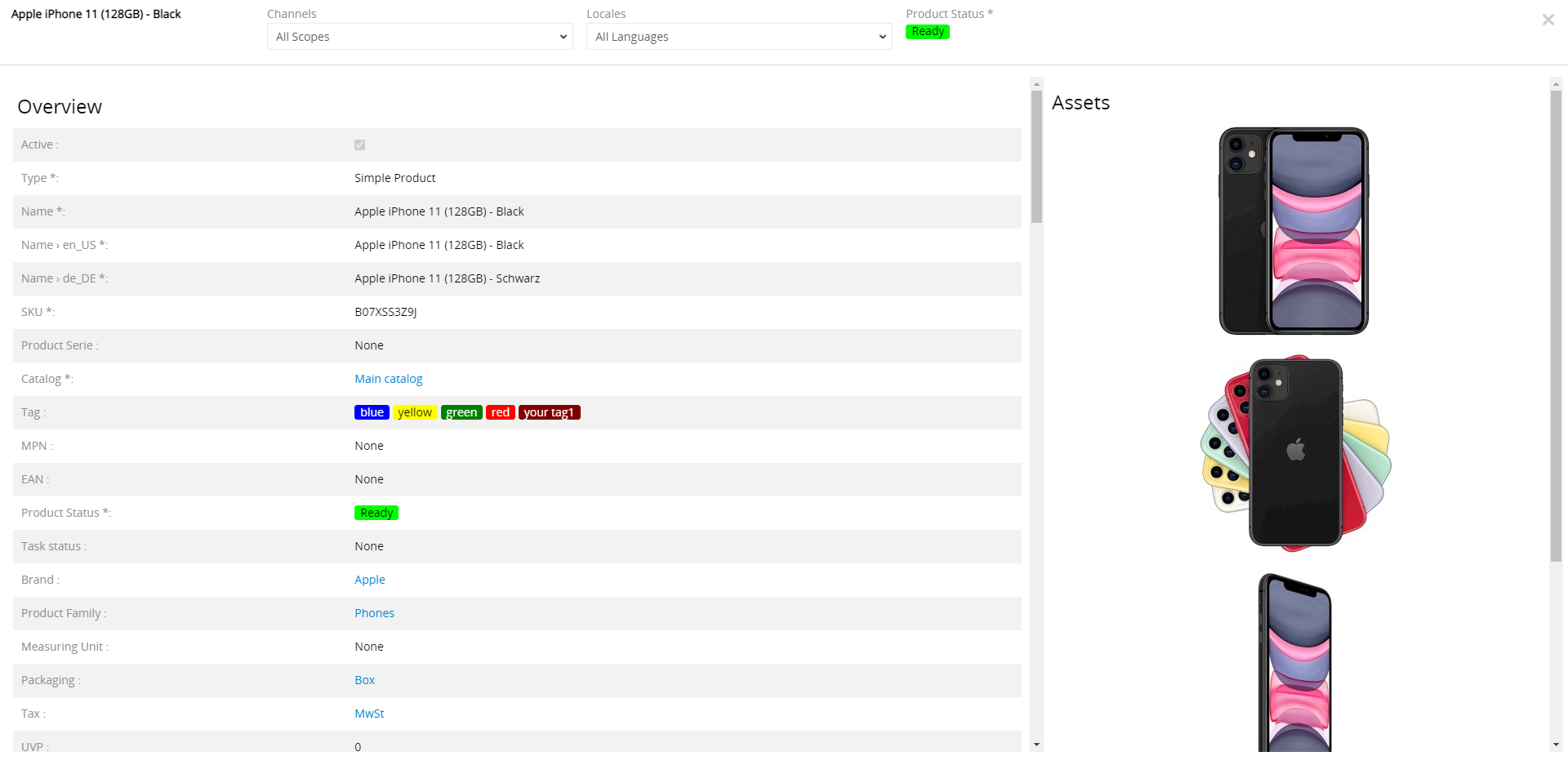The height and width of the screenshot is (765, 1568).
Task: Click the Overview scrollbar down arrow
Action: coord(1036,745)
